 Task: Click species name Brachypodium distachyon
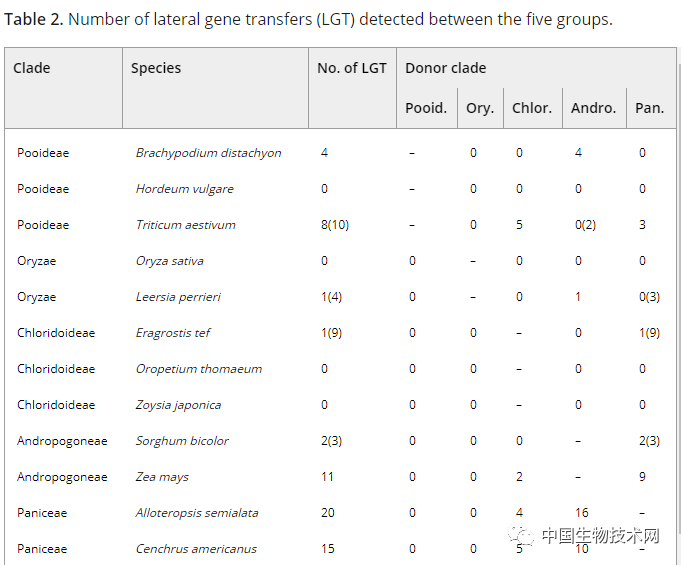point(208,153)
